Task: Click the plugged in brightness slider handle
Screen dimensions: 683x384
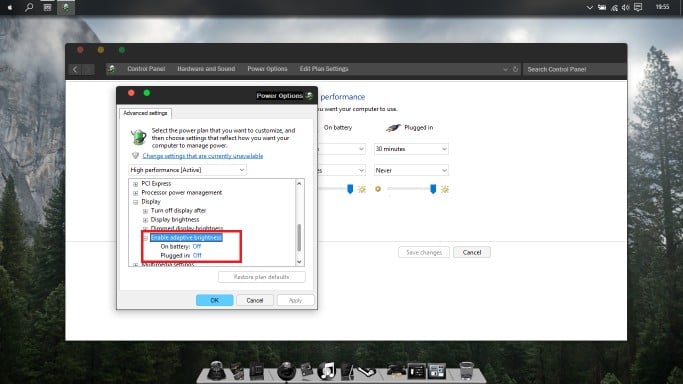Action: coord(433,189)
